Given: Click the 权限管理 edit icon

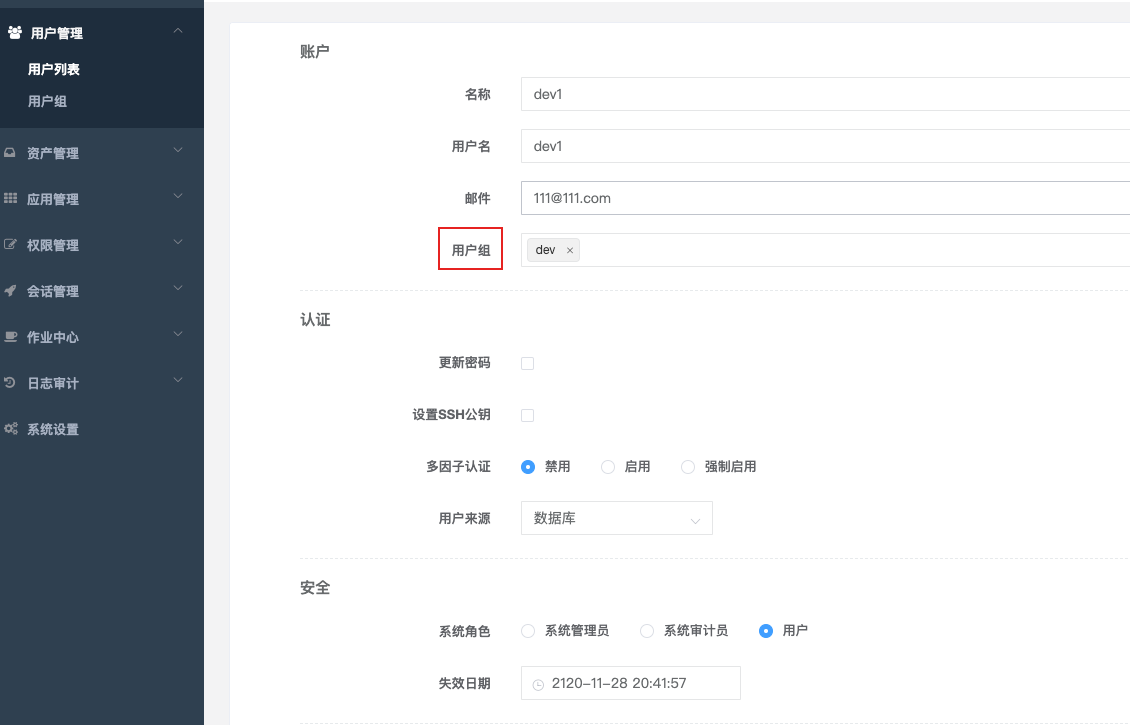Looking at the screenshot, I should (x=10, y=244).
